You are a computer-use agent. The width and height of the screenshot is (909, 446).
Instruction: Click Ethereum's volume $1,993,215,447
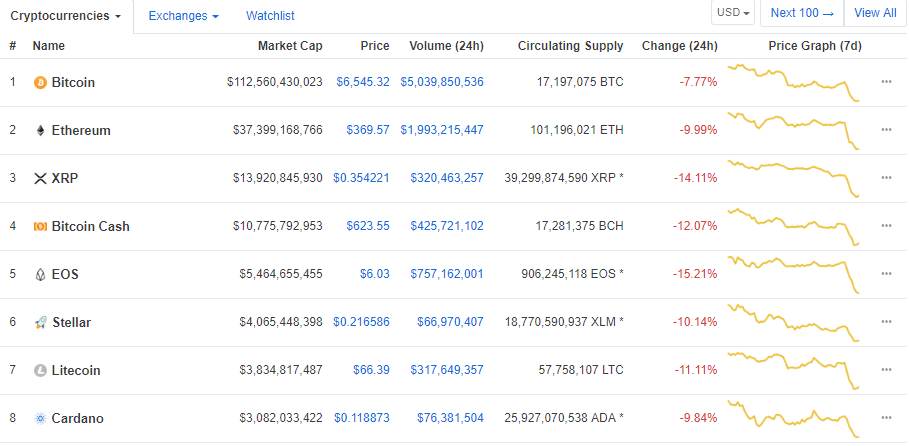pyautogui.click(x=442, y=130)
